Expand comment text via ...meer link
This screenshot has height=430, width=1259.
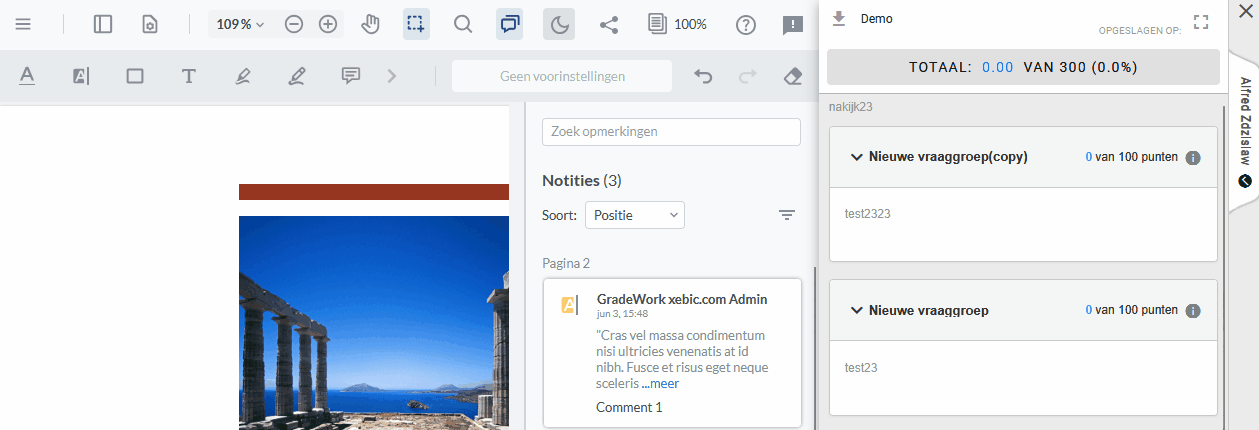pos(660,383)
